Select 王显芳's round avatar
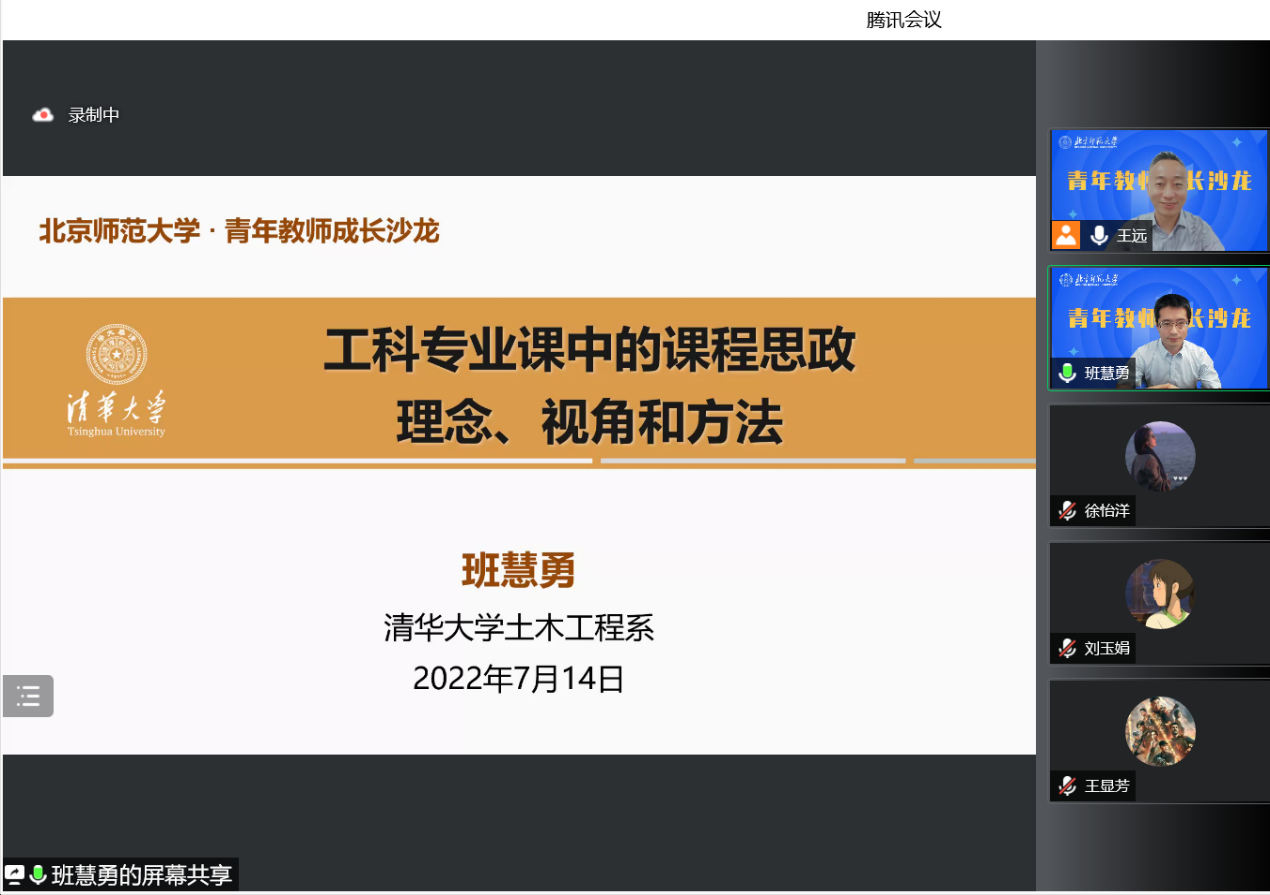 pyautogui.click(x=1160, y=731)
